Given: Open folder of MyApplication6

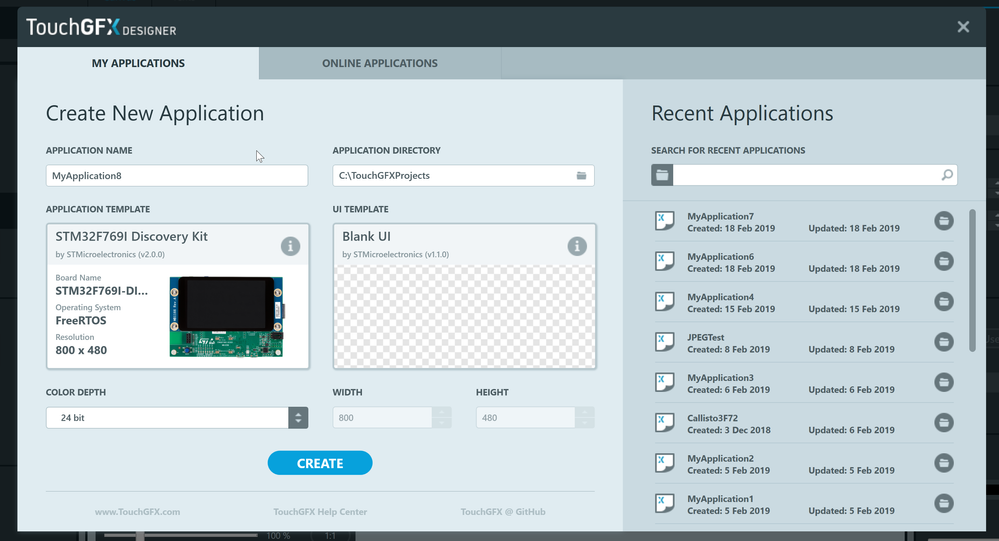Looking at the screenshot, I should click(944, 261).
